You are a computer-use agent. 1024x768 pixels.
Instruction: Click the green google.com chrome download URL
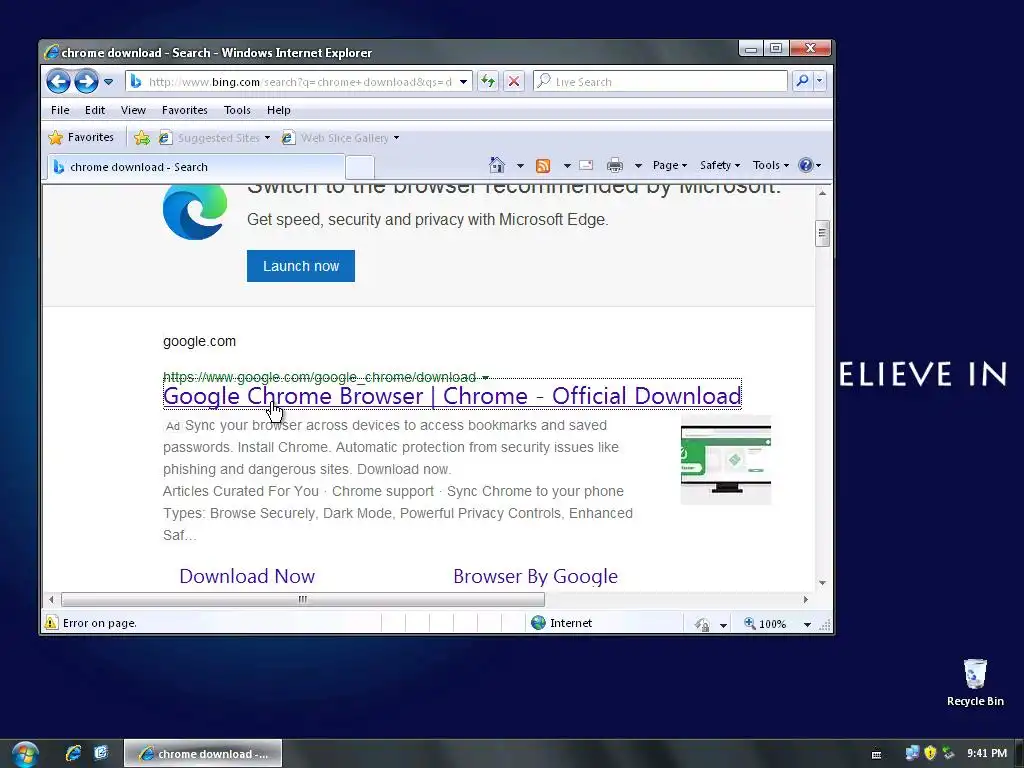pos(319,377)
